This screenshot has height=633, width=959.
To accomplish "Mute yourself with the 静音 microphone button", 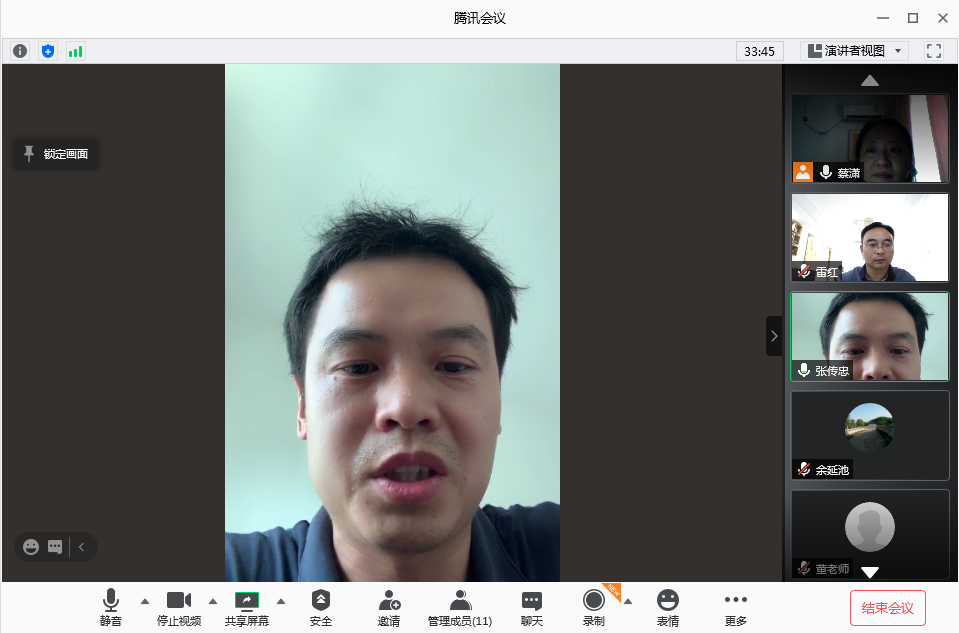I will click(110, 607).
